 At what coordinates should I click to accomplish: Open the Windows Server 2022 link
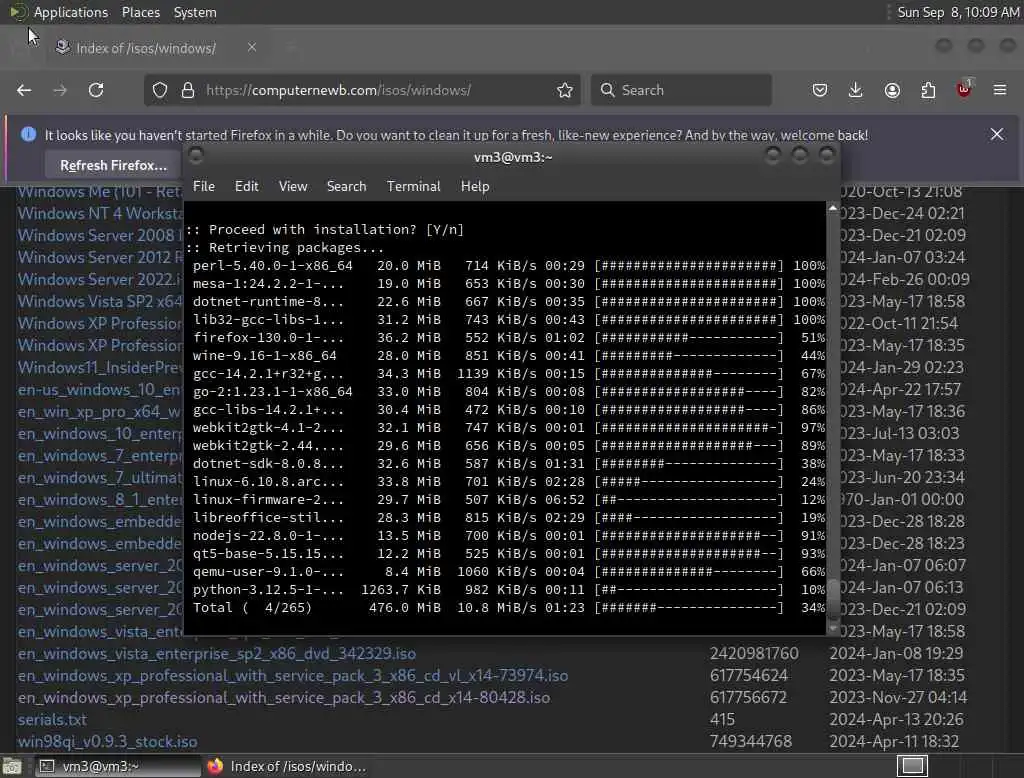100,280
